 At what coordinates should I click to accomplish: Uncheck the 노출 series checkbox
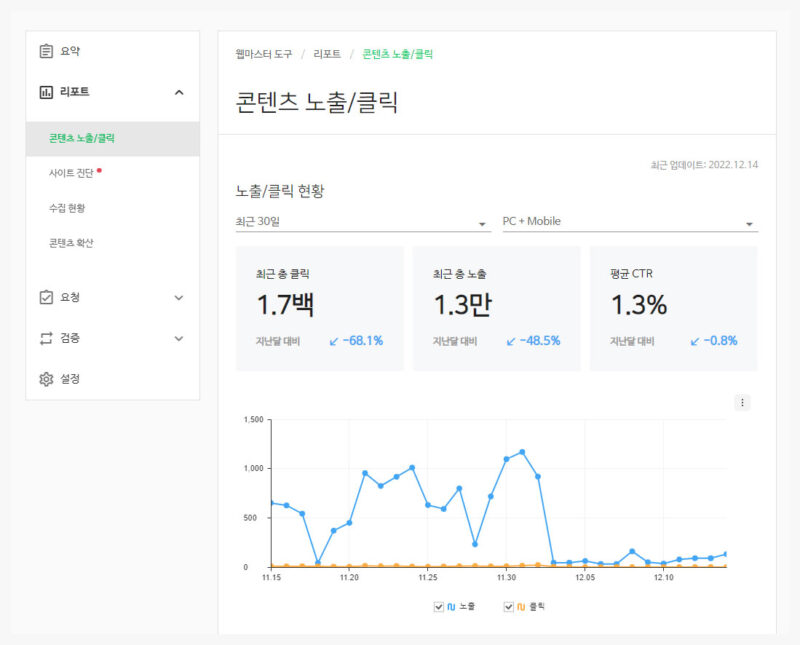[x=439, y=607]
